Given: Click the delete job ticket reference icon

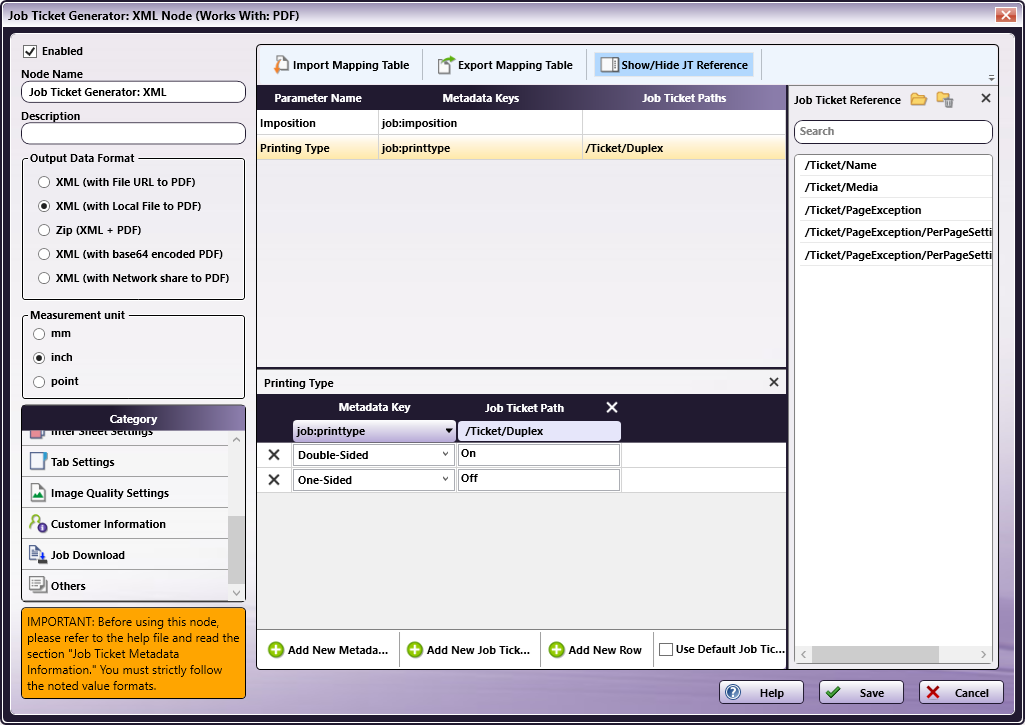Looking at the screenshot, I should click(x=945, y=99).
